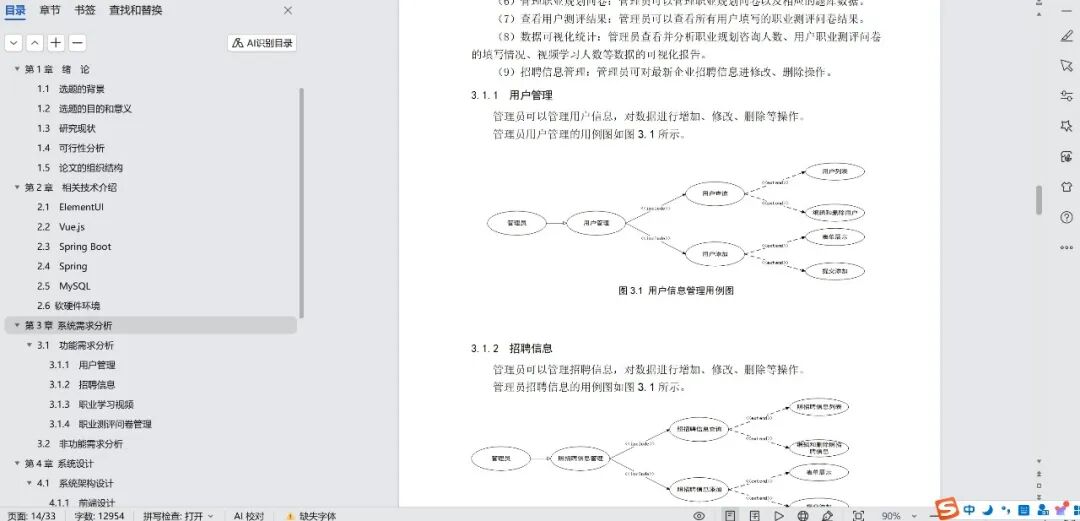Close the navigation pane with the X
Image resolution: width=1080 pixels, height=521 pixels.
(288, 10)
